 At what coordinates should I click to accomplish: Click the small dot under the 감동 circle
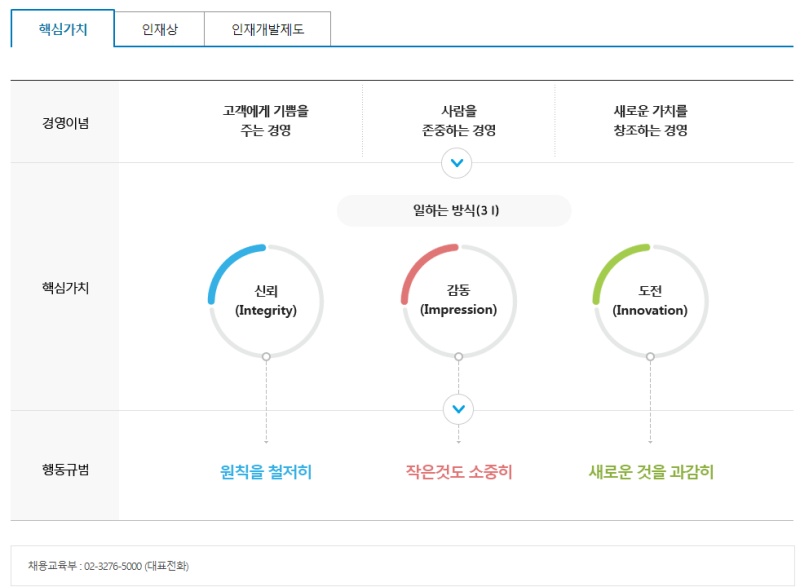[458, 356]
